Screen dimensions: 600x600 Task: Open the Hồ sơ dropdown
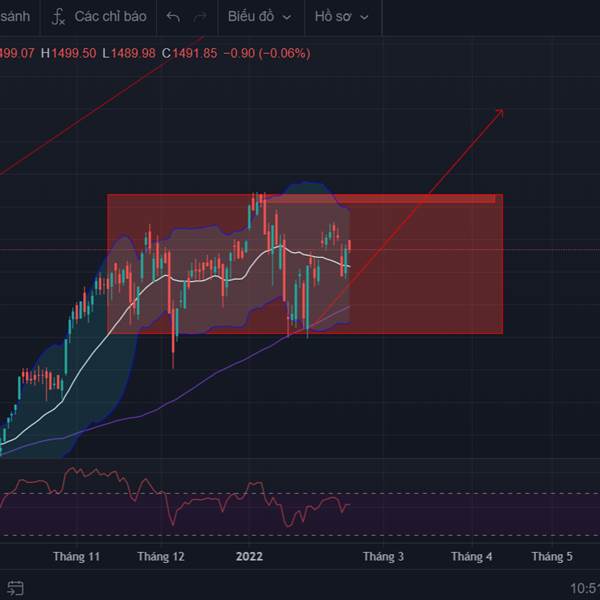pos(341,16)
